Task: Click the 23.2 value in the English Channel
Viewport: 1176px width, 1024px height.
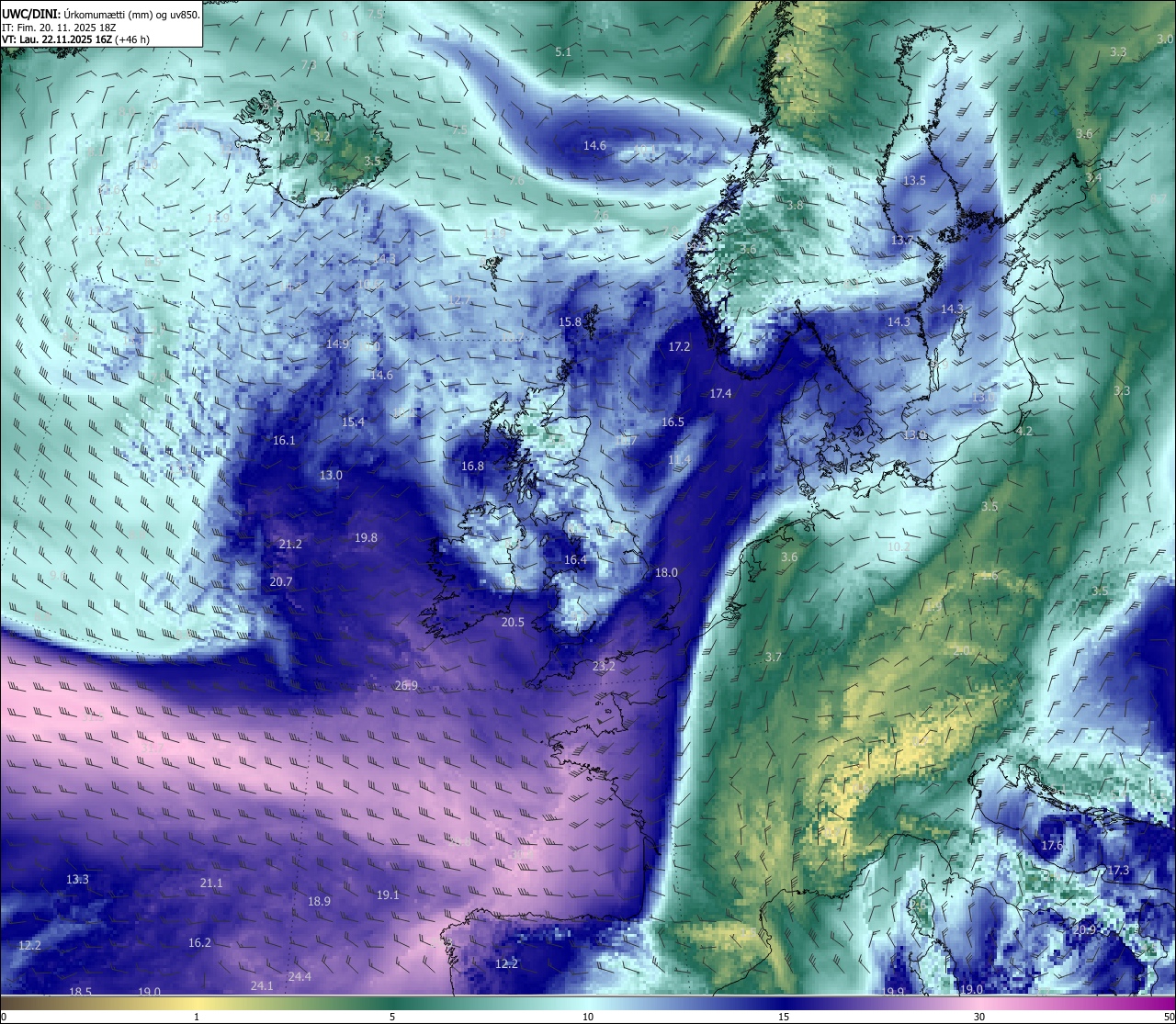Action: tap(604, 667)
